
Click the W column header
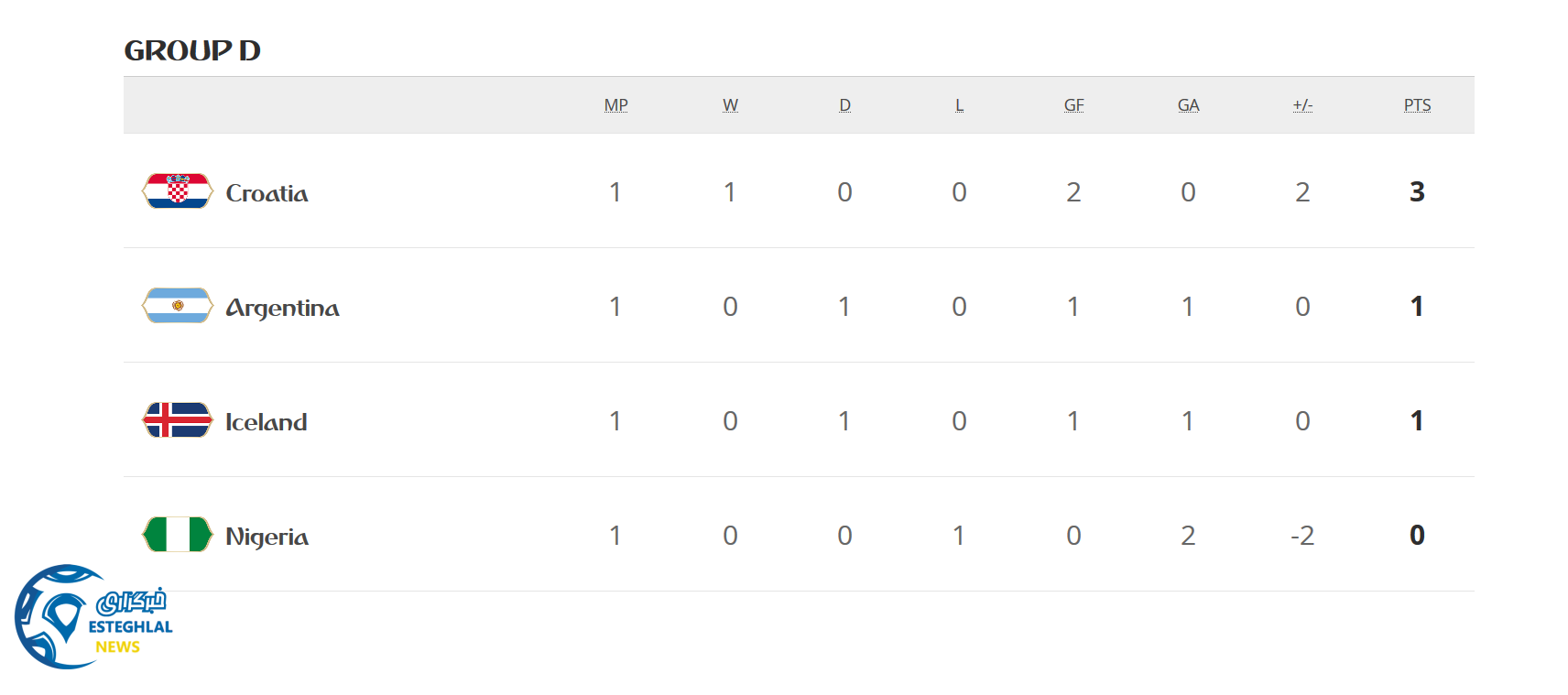point(730,105)
